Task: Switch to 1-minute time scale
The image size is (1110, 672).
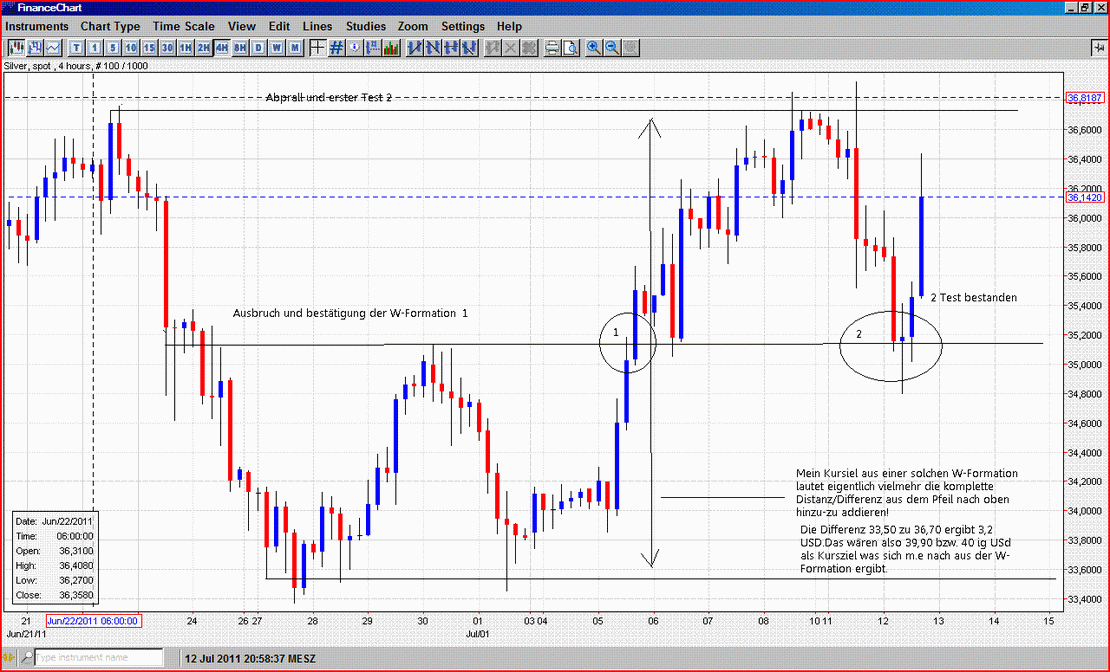Action: point(95,47)
